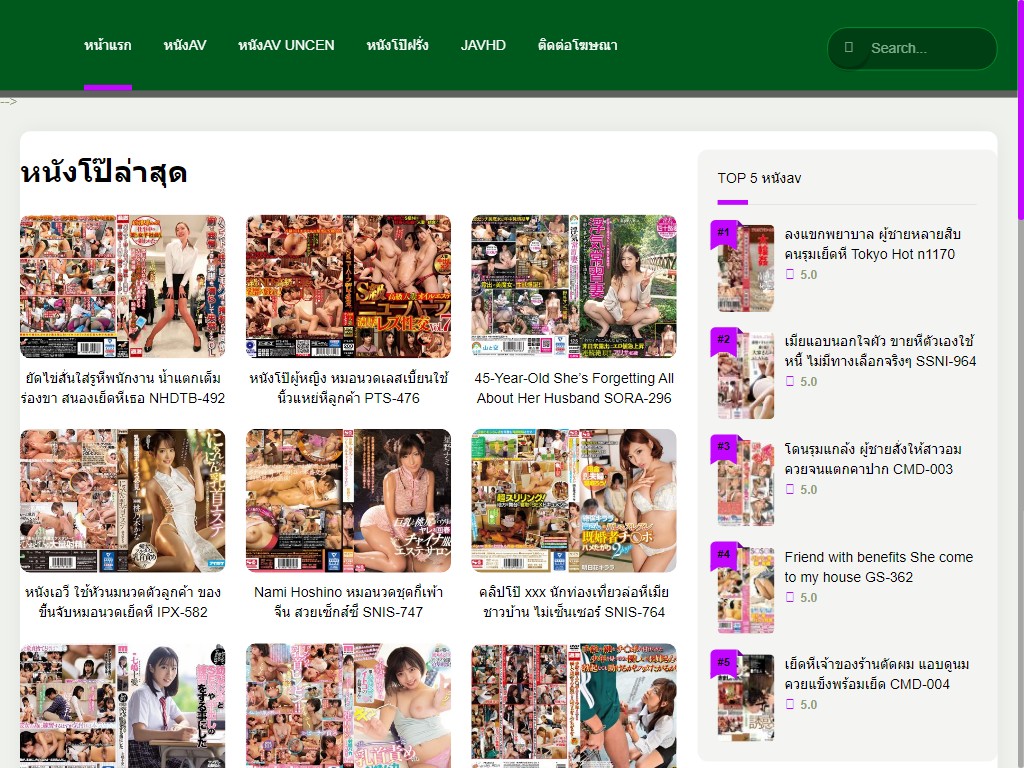Open the ติดต่อโฆษณา contact page
The image size is (1024, 768).
click(x=577, y=45)
